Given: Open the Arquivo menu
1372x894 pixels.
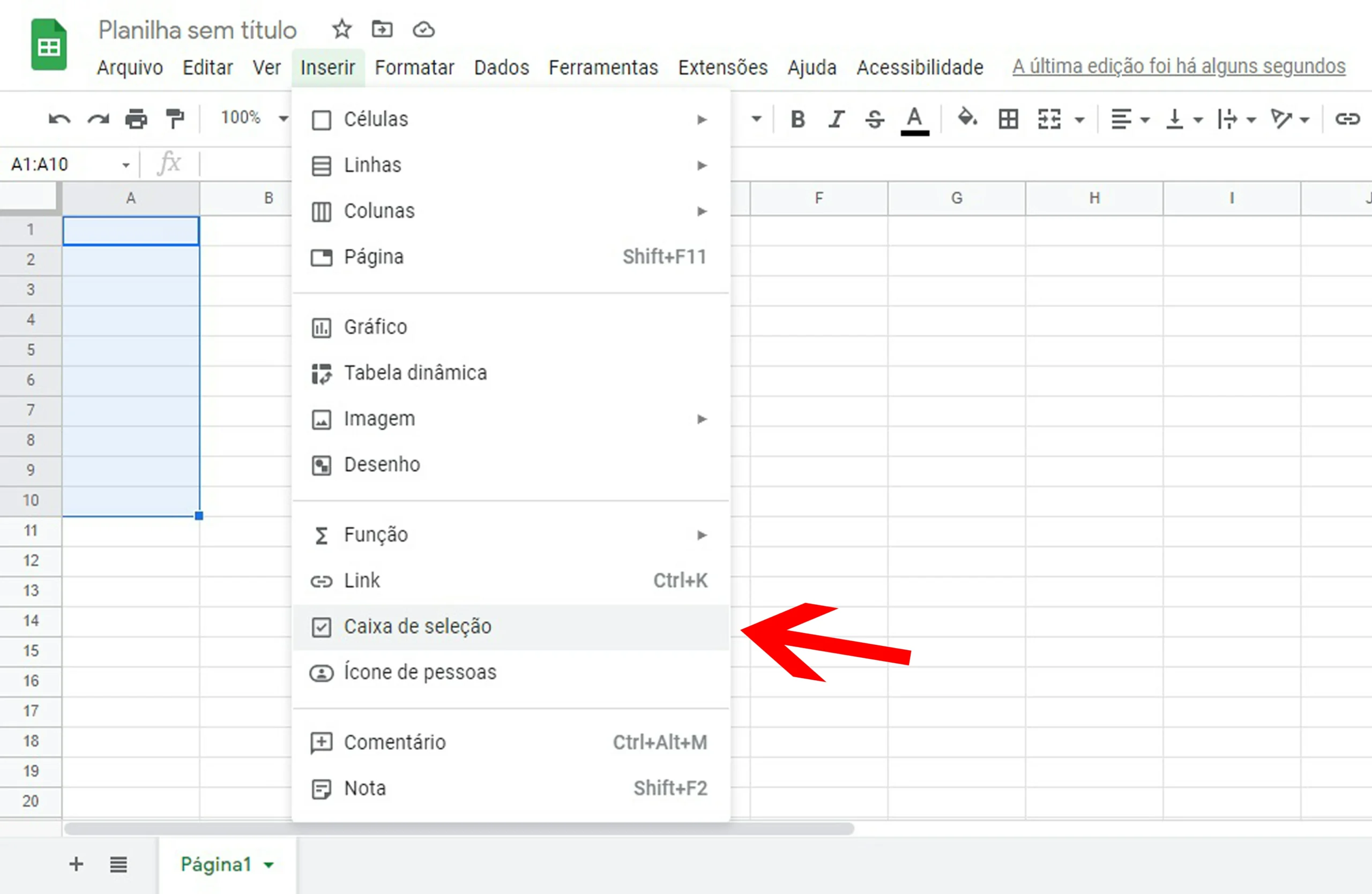Looking at the screenshot, I should click(130, 67).
